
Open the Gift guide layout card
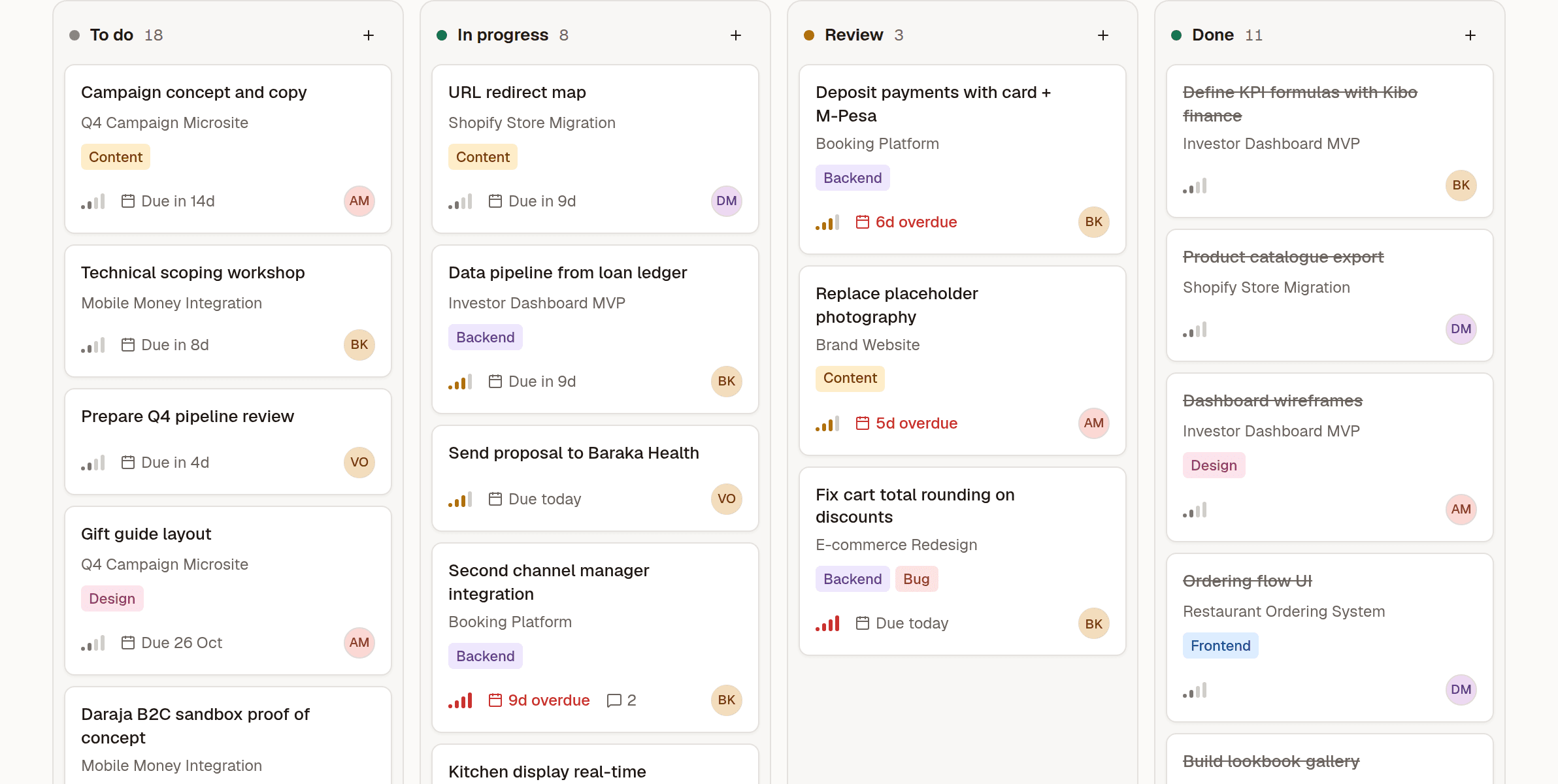point(228,591)
